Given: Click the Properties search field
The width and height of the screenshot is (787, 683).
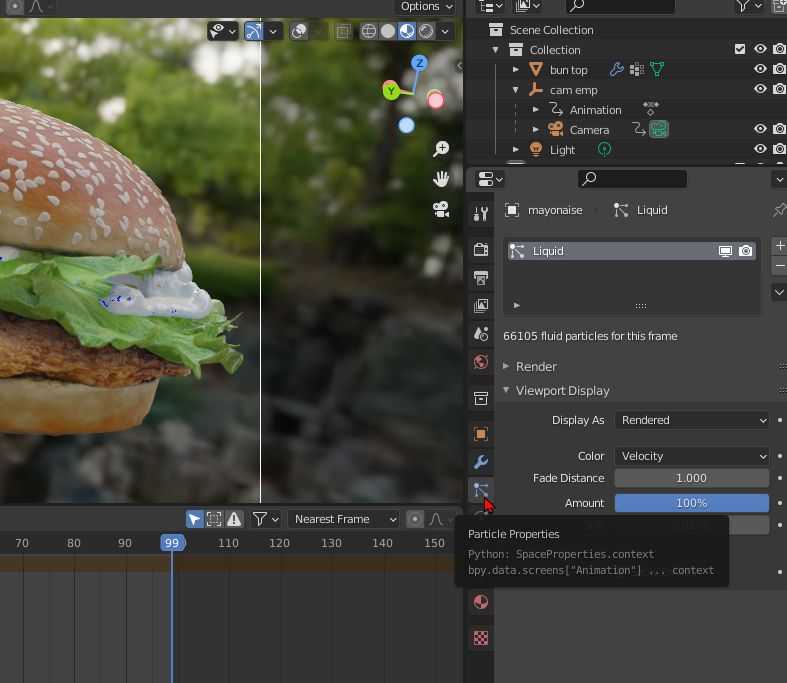Looking at the screenshot, I should coord(632,179).
